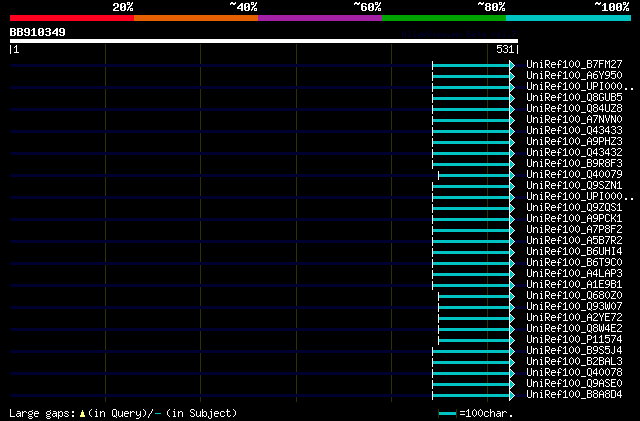Viewport: 640px width, 421px height.
Task: Select the UniRef100_B2BAL3 label
Action: coord(574,362)
